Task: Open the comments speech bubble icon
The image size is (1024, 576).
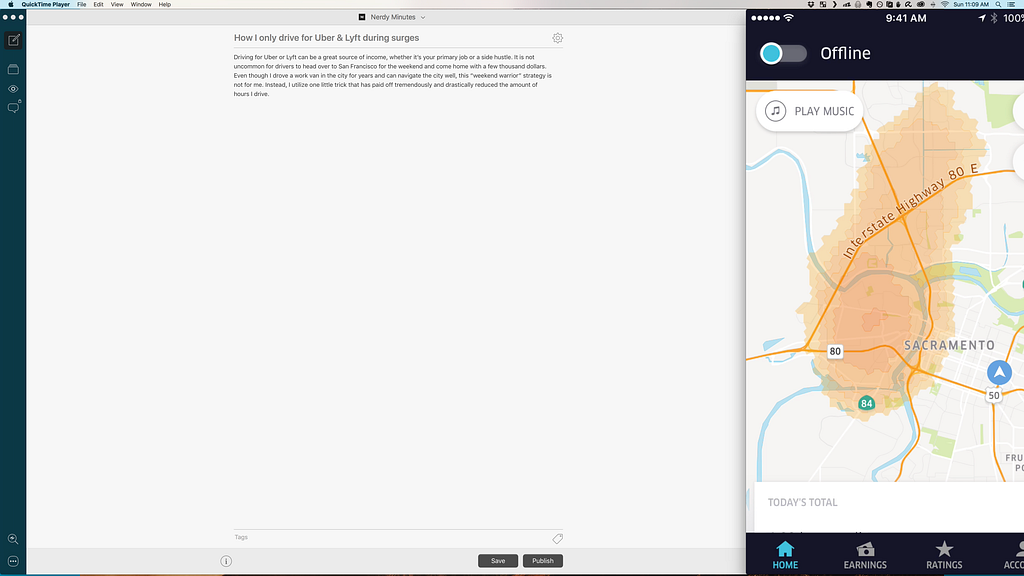Action: 13,108
